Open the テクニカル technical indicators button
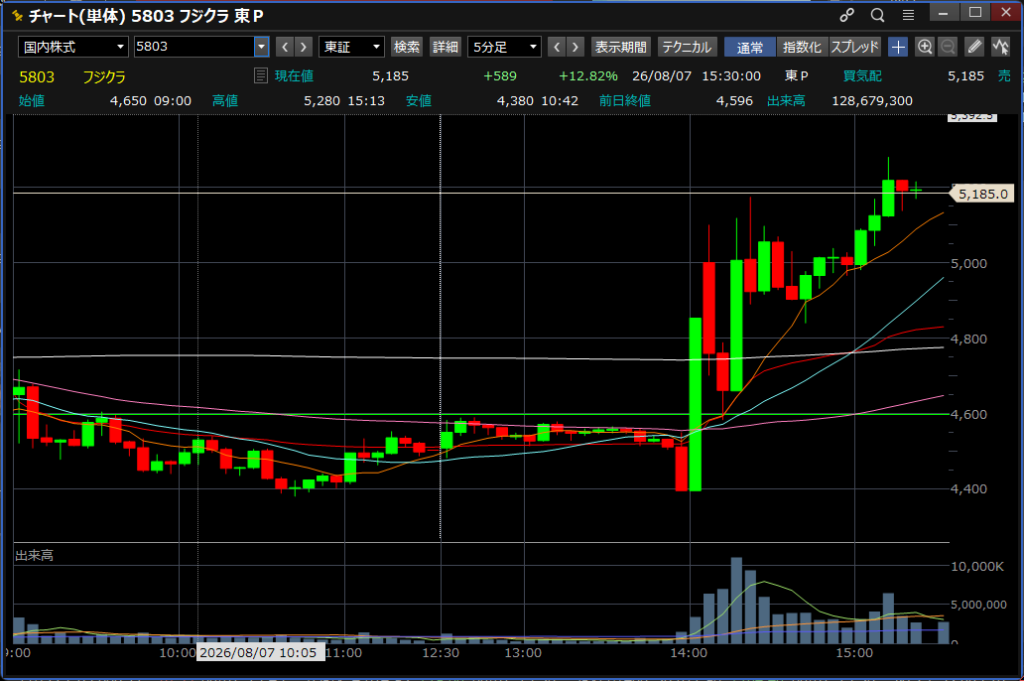The image size is (1024, 681). (687, 47)
